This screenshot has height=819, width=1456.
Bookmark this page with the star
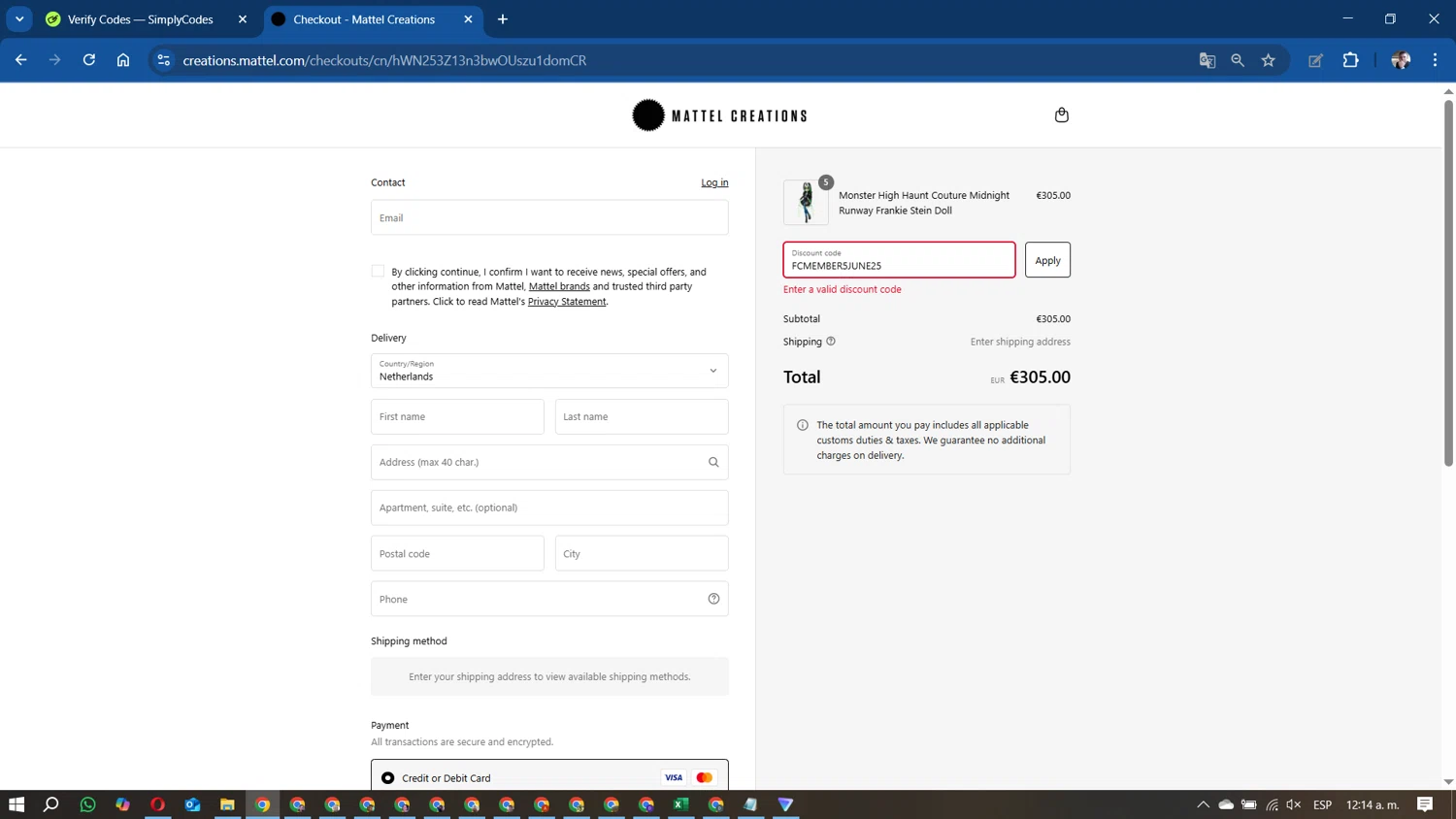click(x=1269, y=60)
